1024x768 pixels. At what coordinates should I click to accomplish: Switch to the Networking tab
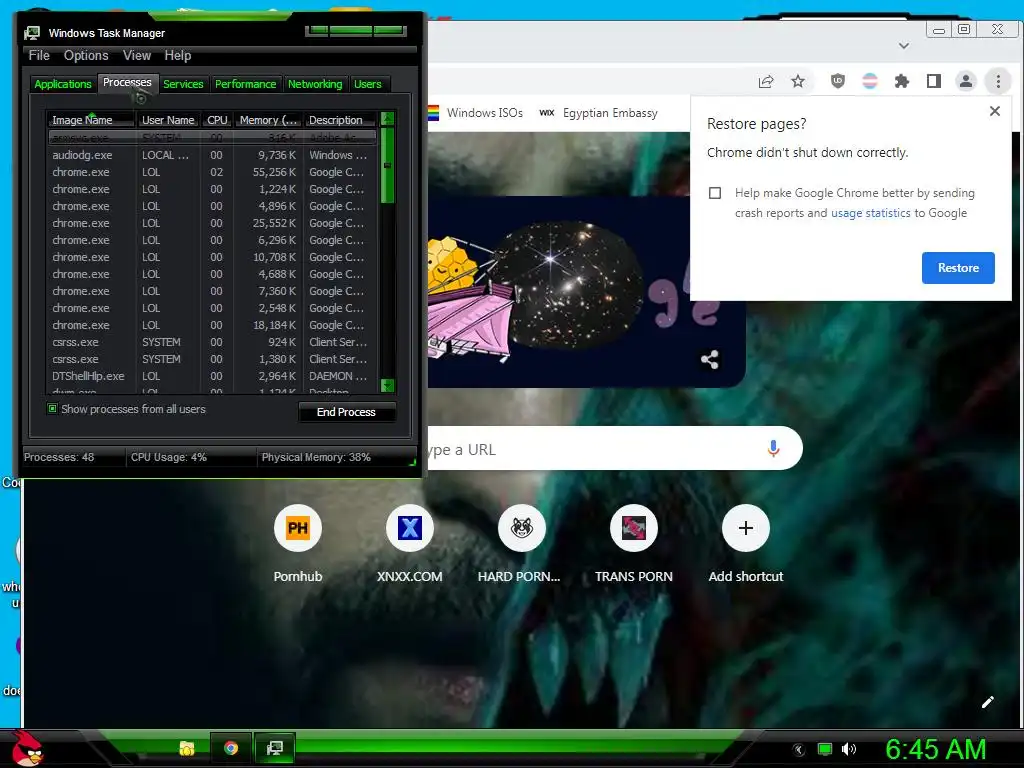[315, 84]
